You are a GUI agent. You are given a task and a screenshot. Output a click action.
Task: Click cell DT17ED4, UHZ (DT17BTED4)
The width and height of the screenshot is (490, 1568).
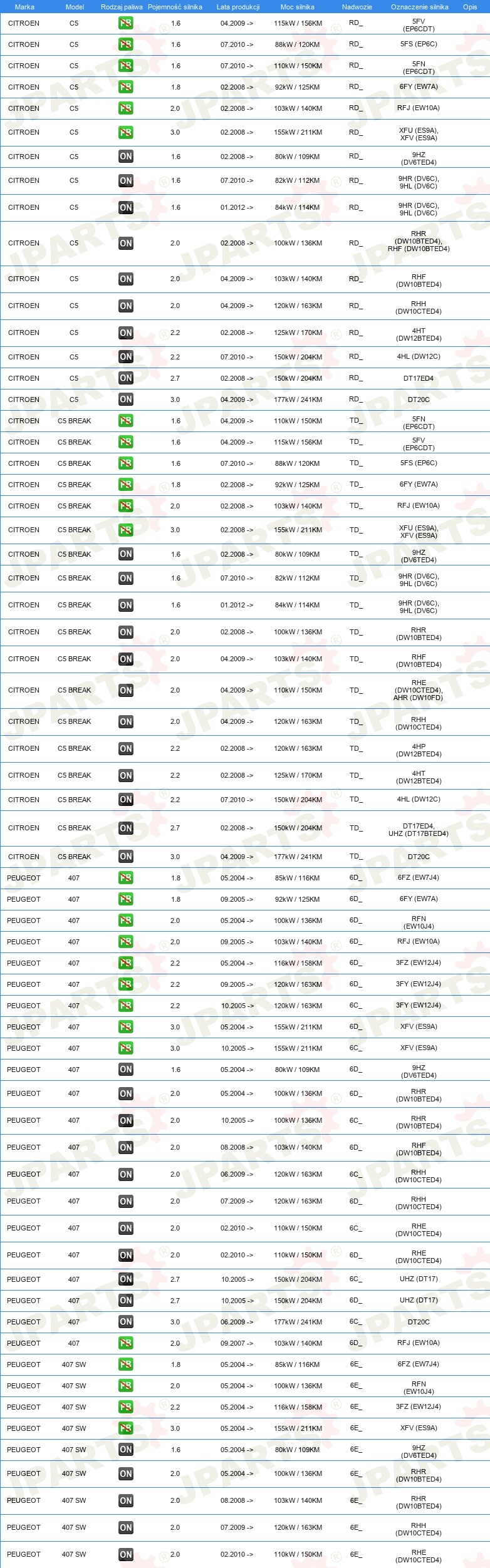[x=419, y=830]
